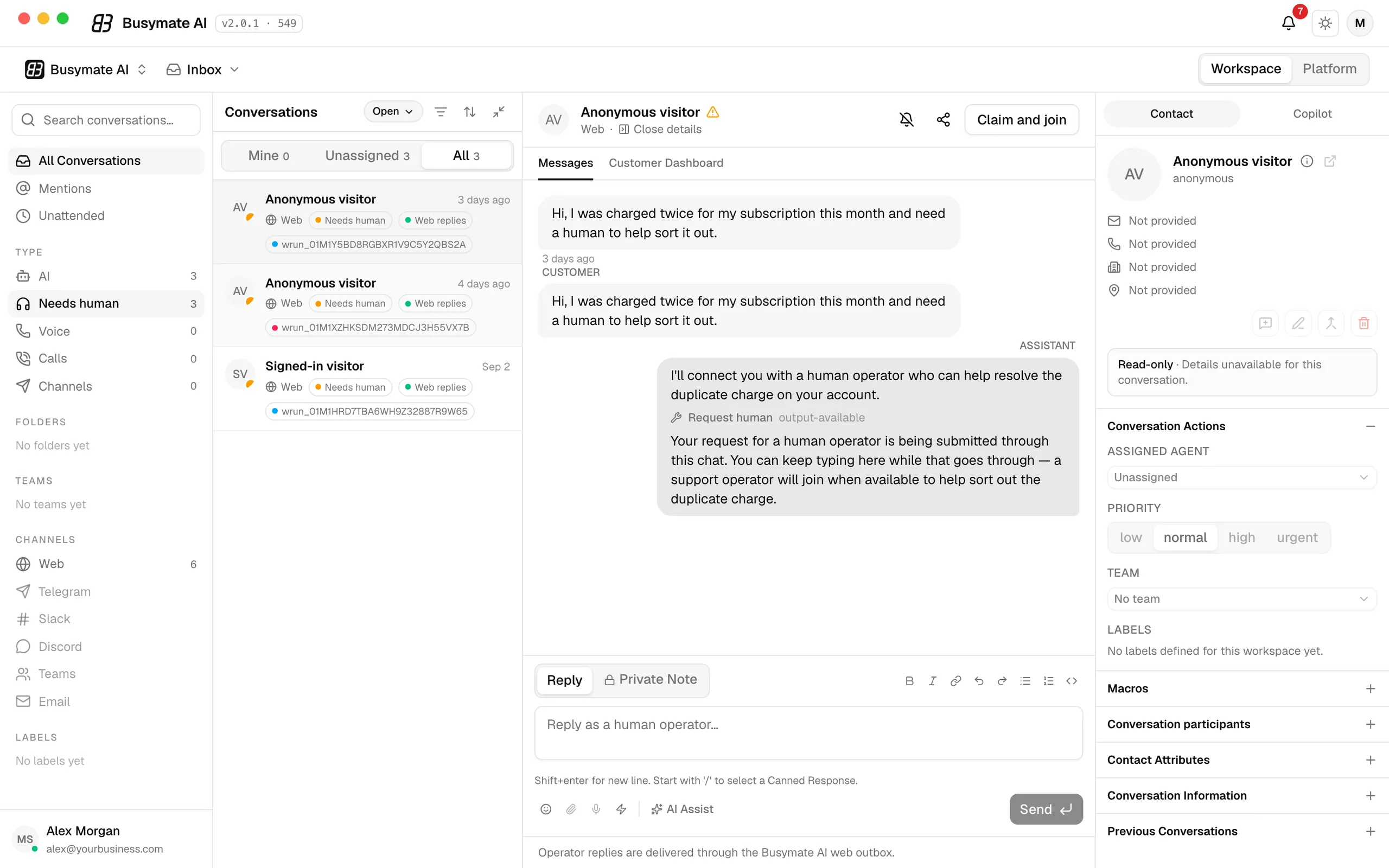
Task: Click the Search conversations field
Action: (106, 120)
